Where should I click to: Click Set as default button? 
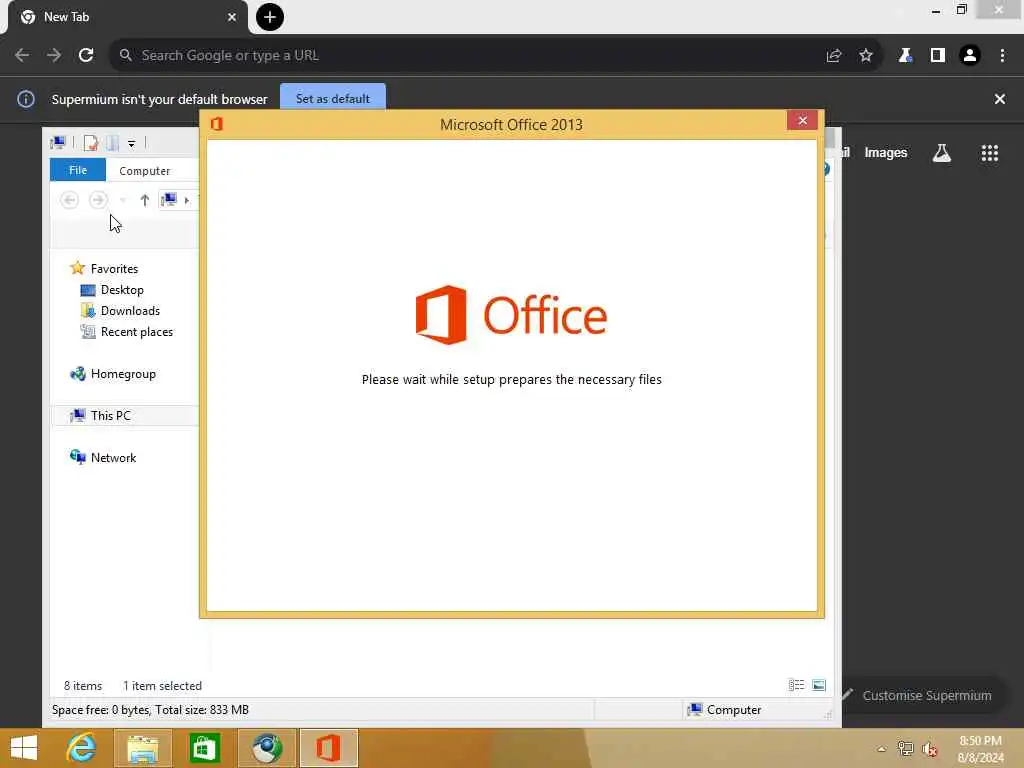pyautogui.click(x=333, y=99)
